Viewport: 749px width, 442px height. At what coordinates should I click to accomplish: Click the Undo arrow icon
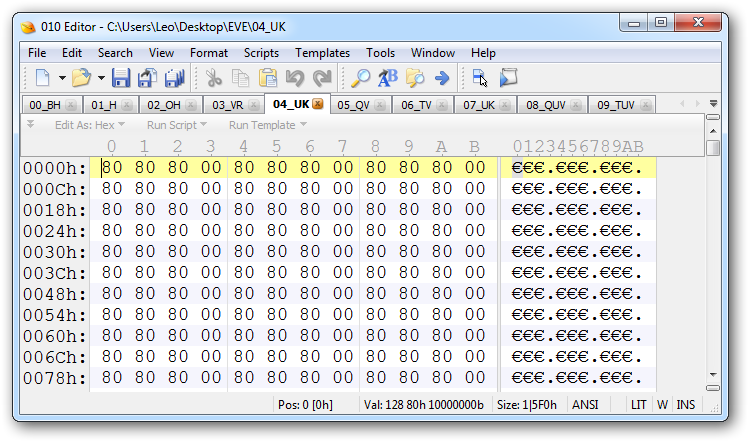[x=295, y=78]
